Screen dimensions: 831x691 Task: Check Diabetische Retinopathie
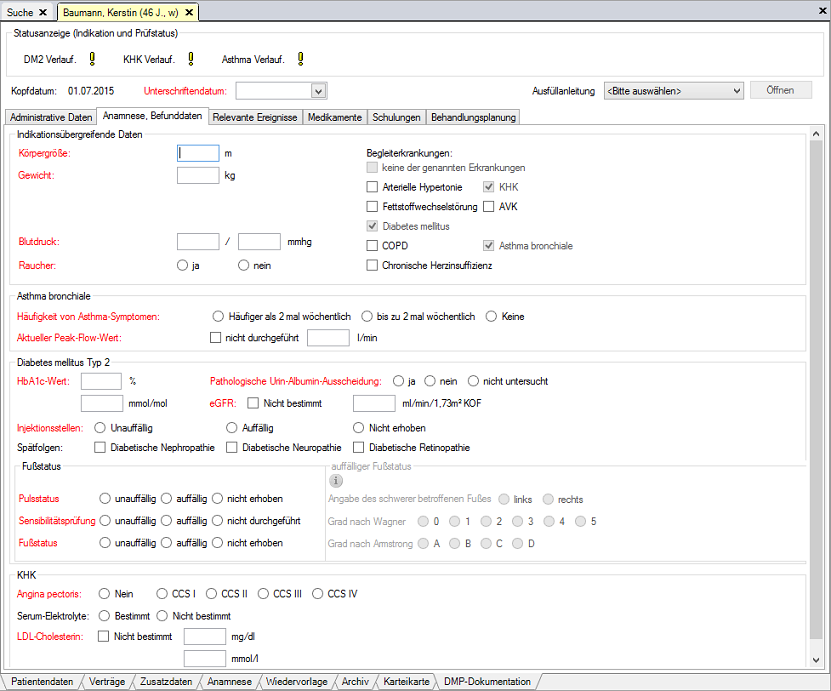(359, 448)
